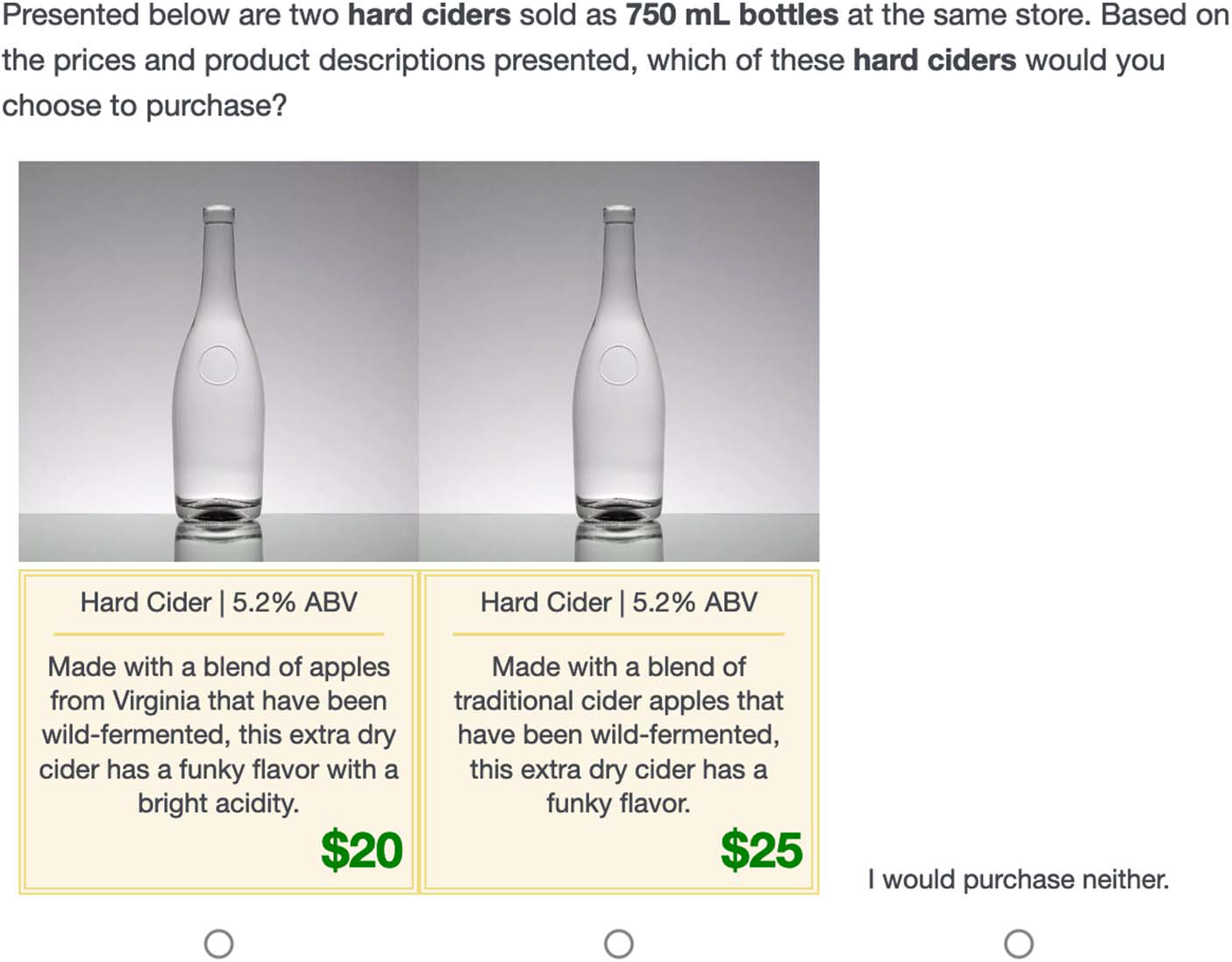Click the circle emblem on right bottle
The width and height of the screenshot is (1232, 962).
point(618,365)
